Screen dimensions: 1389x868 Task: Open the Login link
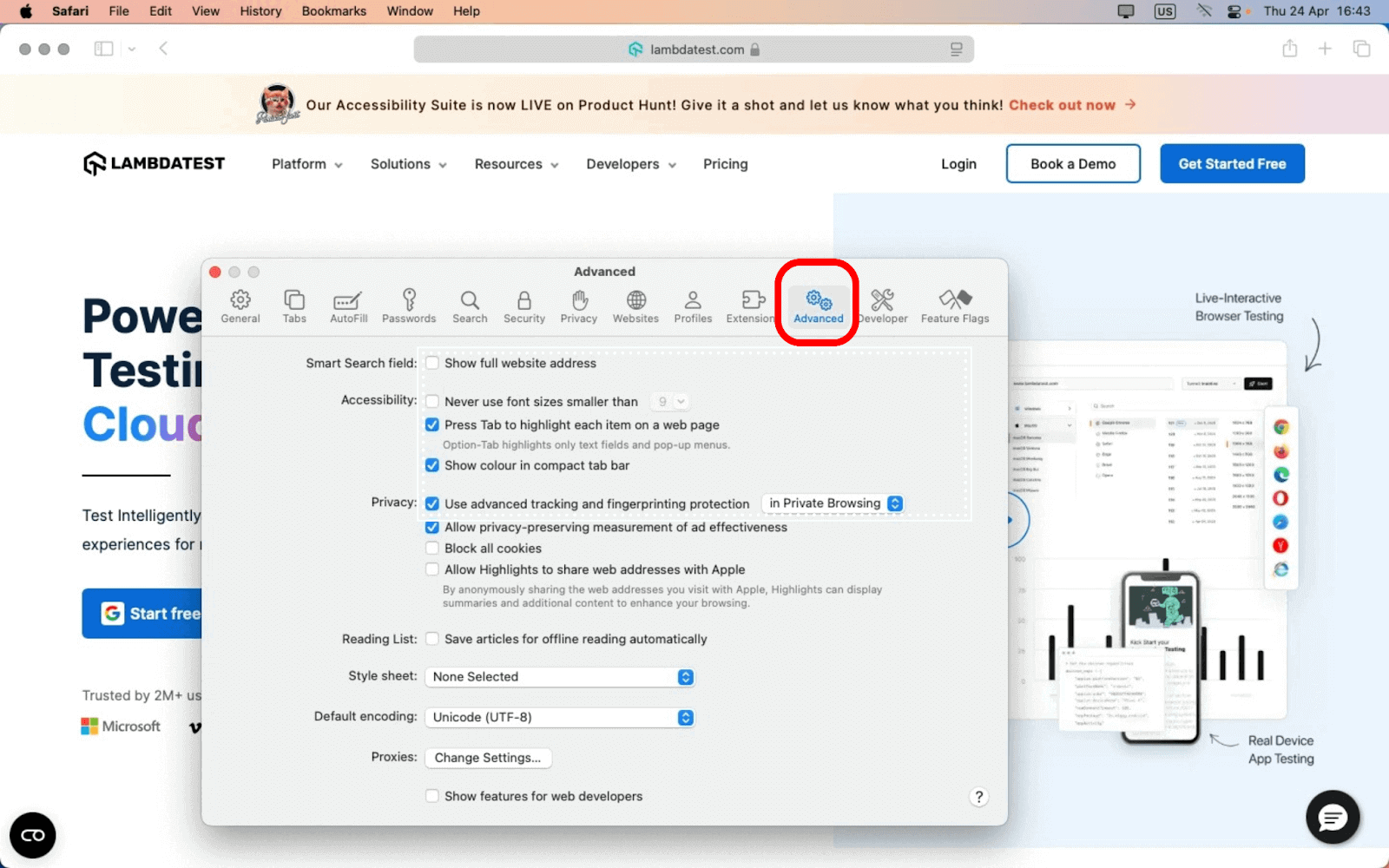tap(958, 164)
